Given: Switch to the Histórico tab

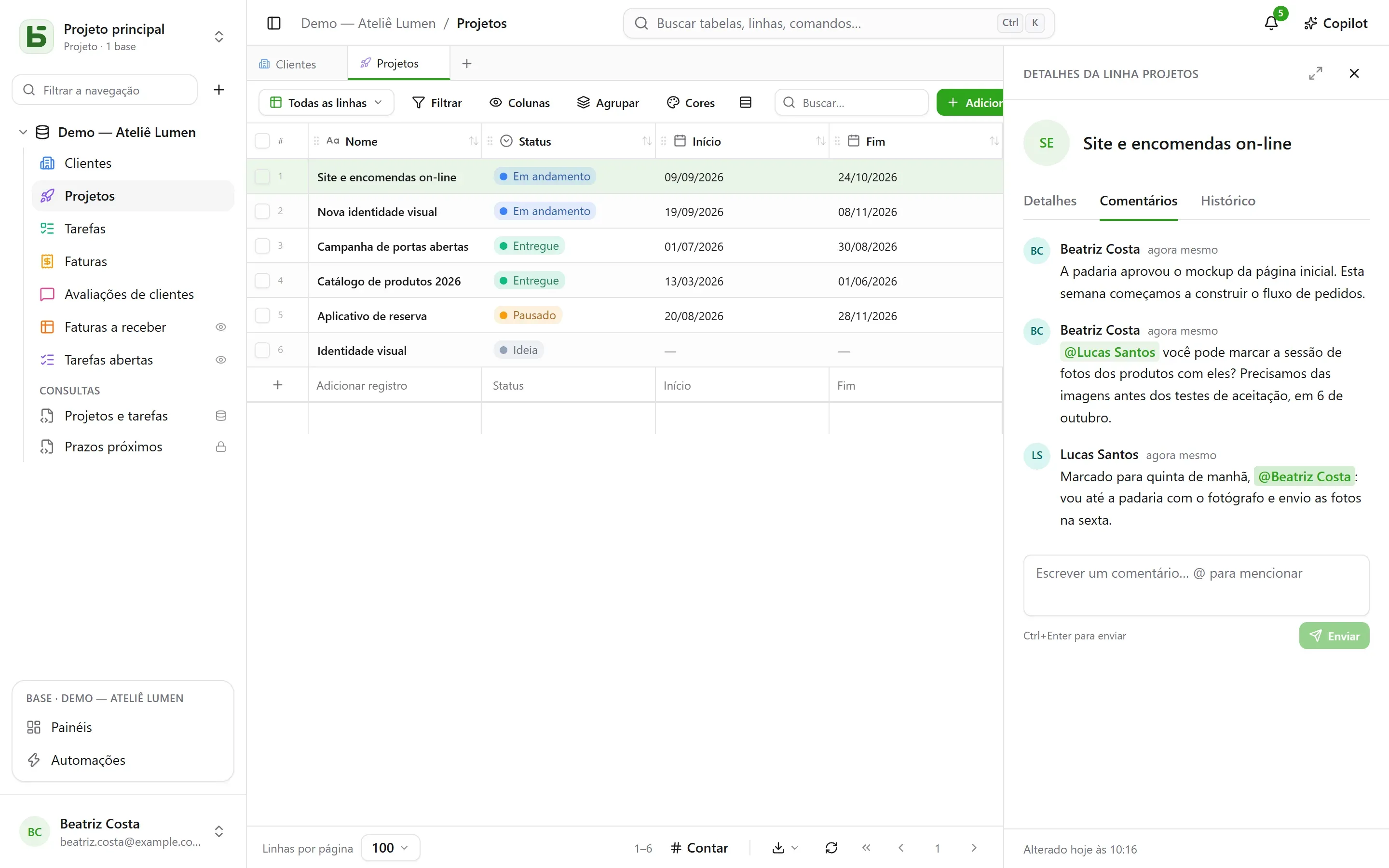Looking at the screenshot, I should pyautogui.click(x=1228, y=200).
